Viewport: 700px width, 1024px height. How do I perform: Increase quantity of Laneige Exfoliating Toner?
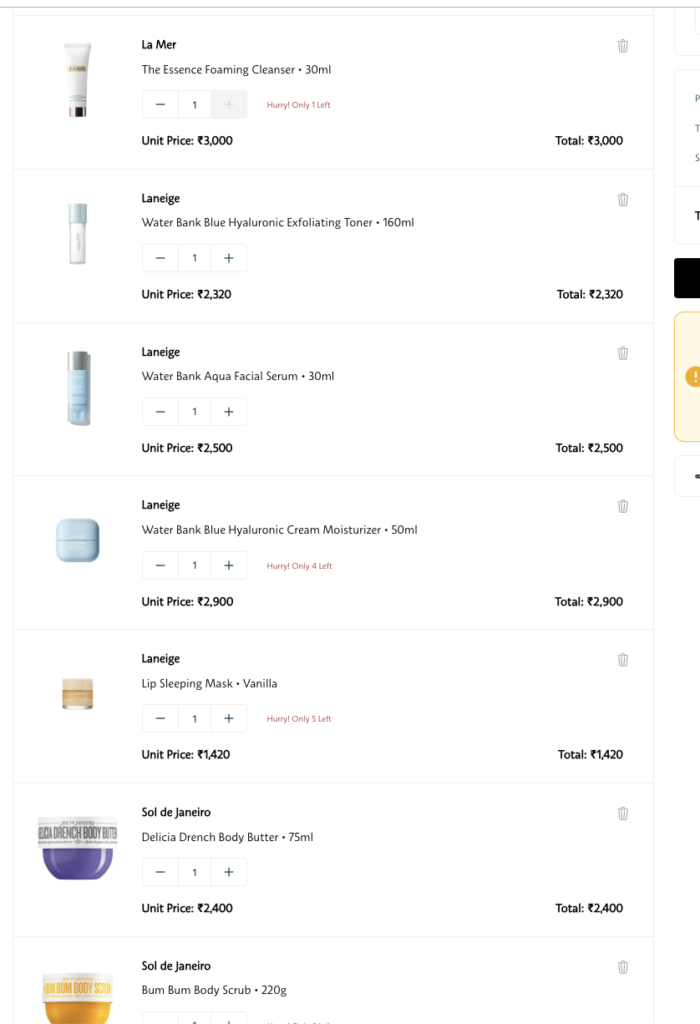229,258
